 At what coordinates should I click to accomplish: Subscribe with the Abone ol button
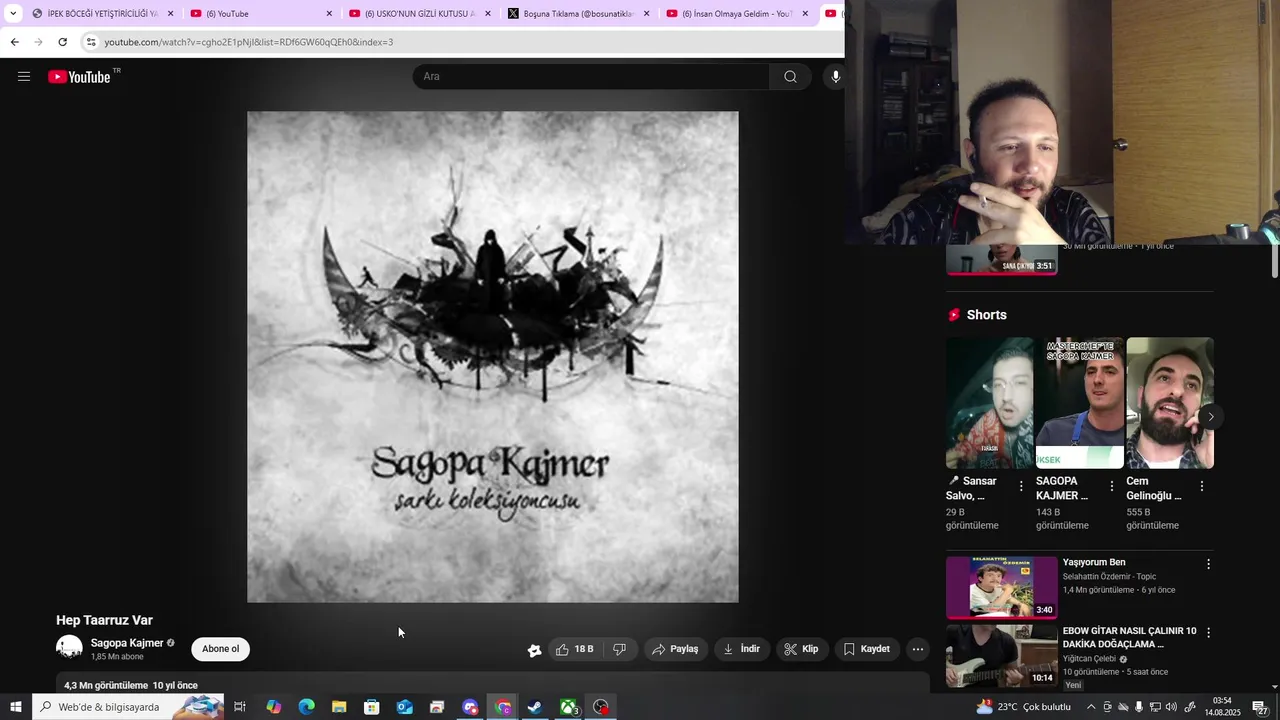pos(221,649)
